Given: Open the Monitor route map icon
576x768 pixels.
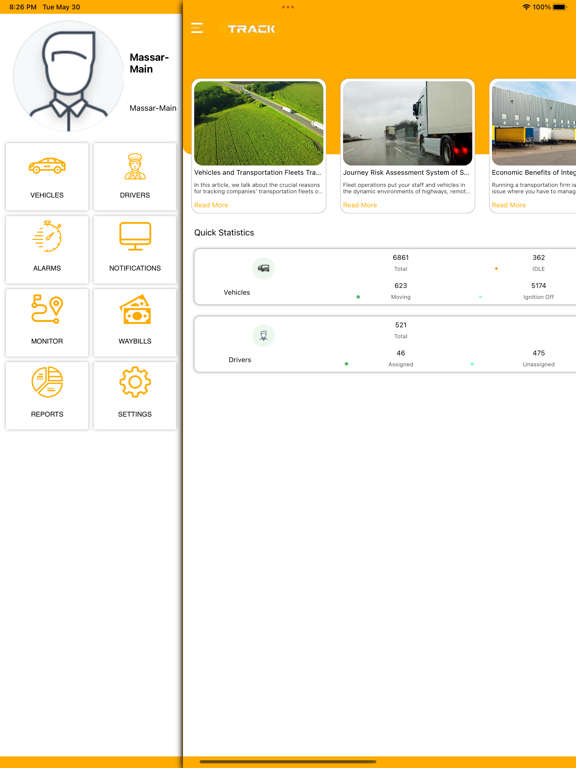Looking at the screenshot, I should (x=47, y=309).
